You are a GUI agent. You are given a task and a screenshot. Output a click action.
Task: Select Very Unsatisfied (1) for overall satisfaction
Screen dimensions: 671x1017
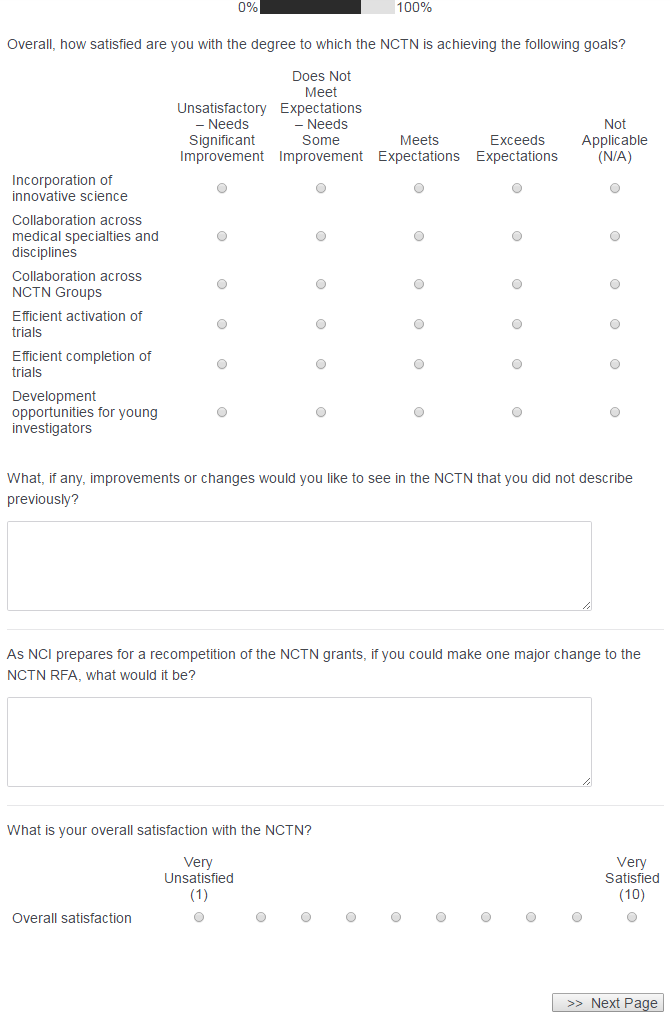[x=199, y=917]
